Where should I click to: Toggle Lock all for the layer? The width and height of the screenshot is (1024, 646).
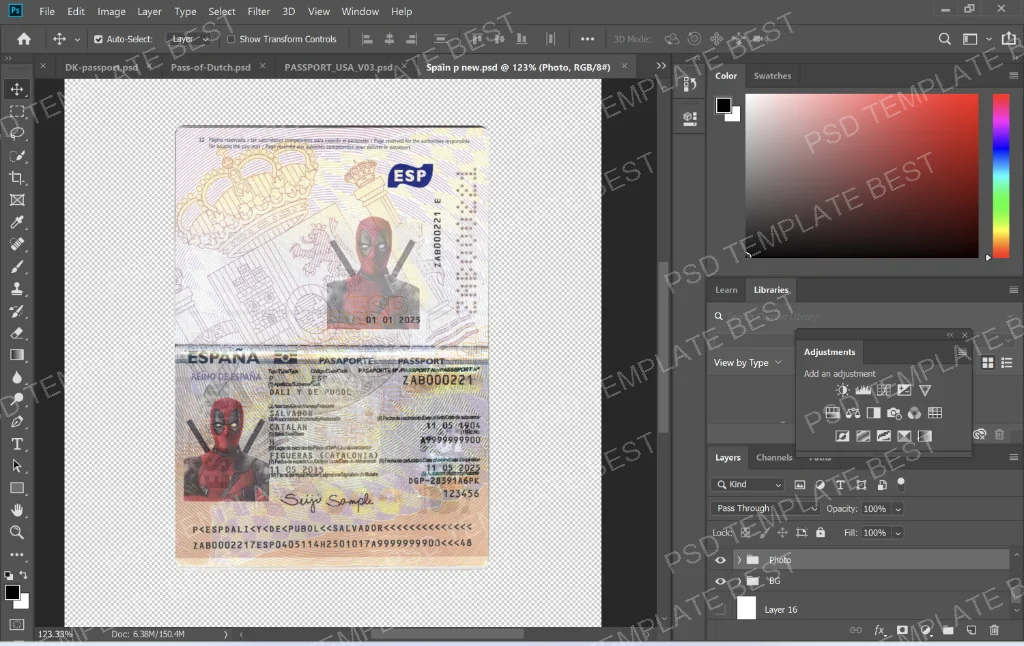pyautogui.click(x=820, y=532)
